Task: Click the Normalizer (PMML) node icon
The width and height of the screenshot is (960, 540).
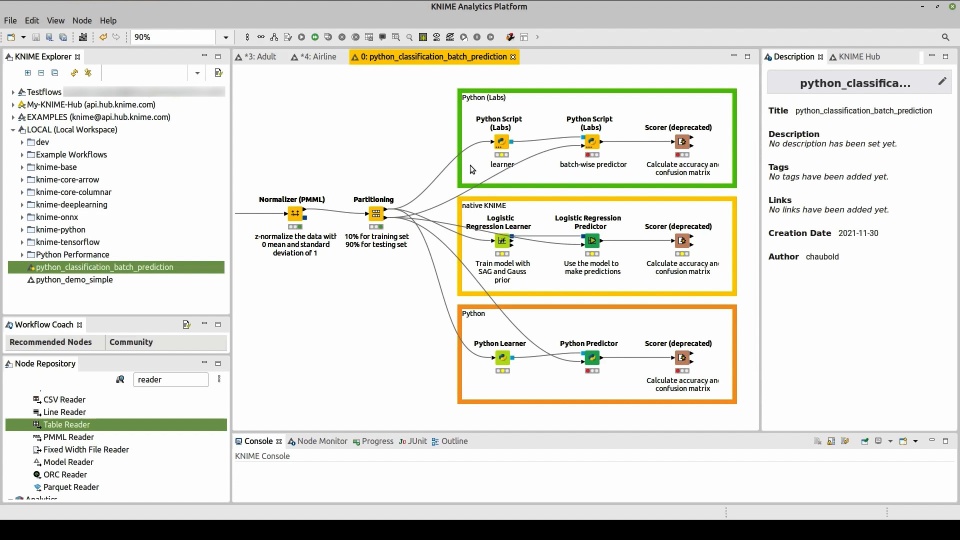Action: click(295, 214)
